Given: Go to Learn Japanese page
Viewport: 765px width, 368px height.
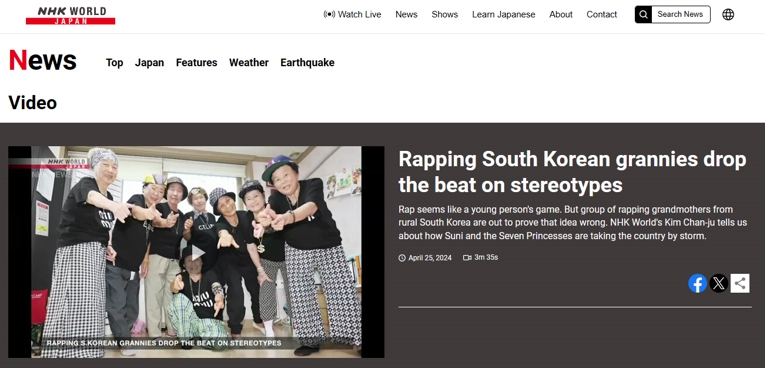Looking at the screenshot, I should tap(503, 15).
